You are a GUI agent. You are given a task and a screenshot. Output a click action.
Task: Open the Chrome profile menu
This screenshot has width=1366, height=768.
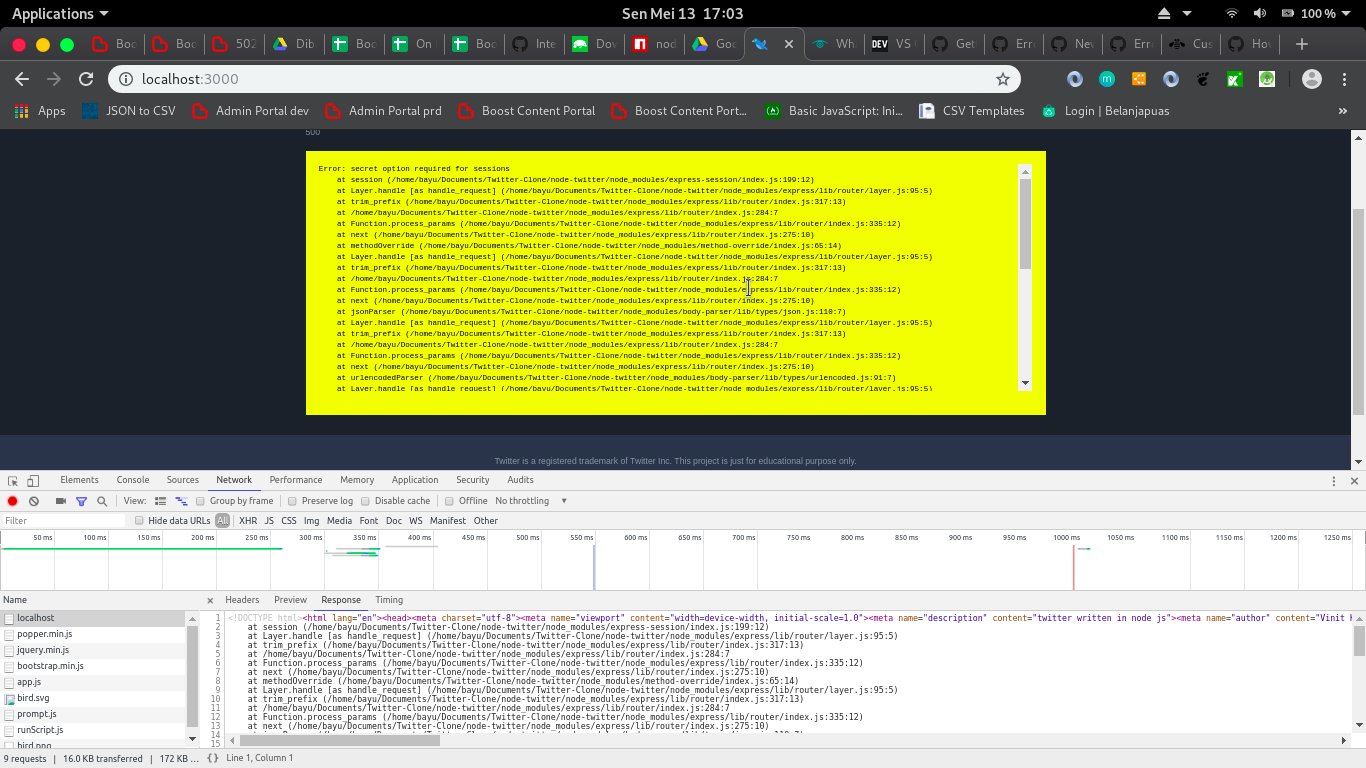pos(1313,79)
